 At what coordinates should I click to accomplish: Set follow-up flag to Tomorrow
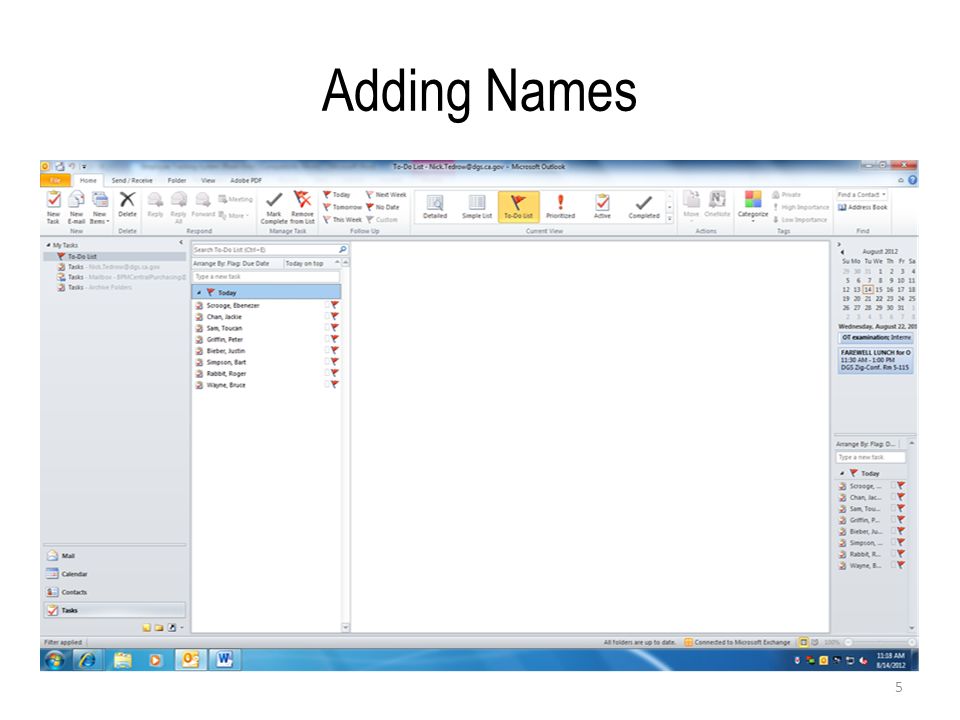342,207
